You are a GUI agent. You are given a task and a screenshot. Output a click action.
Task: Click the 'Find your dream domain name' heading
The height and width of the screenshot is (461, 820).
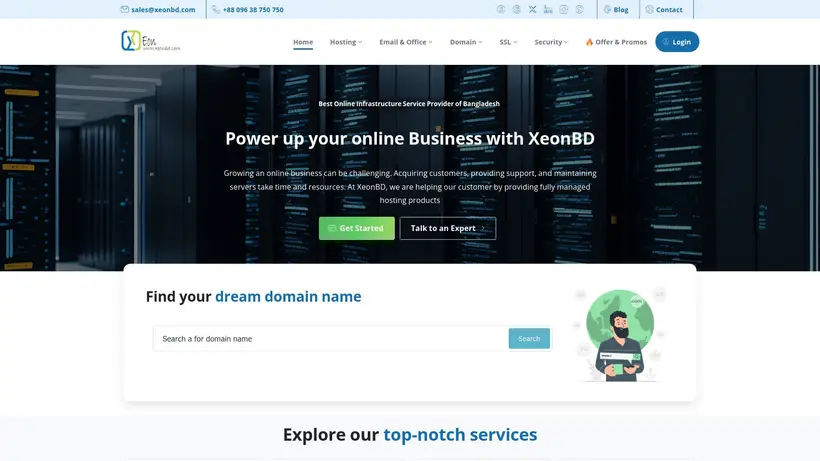[x=254, y=296]
